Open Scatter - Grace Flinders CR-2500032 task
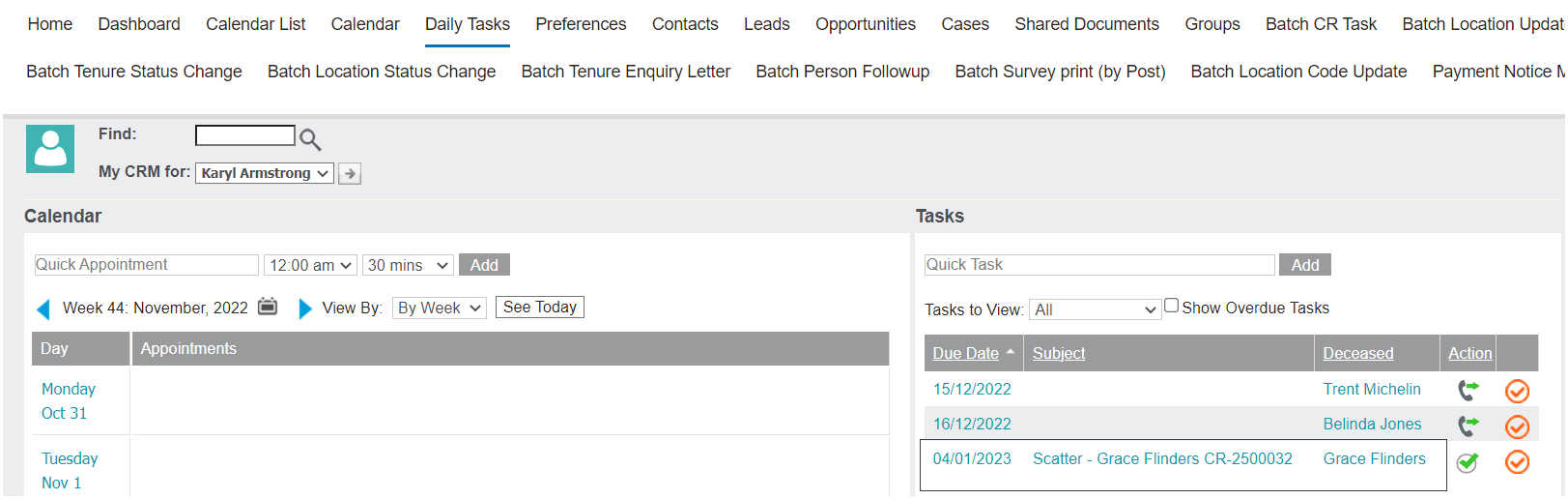Viewport: 1568px width, 499px height. (1162, 459)
